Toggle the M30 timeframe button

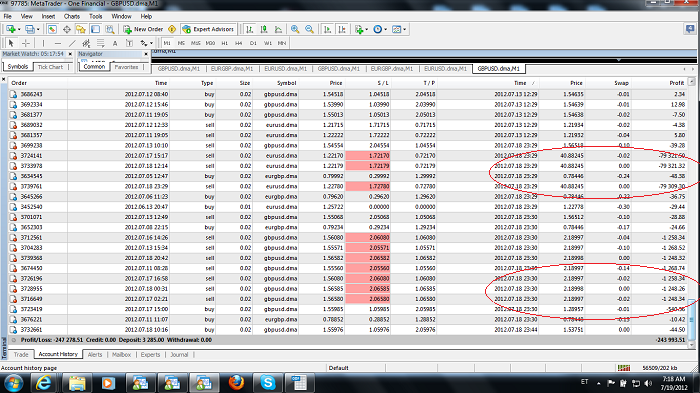click(210, 43)
